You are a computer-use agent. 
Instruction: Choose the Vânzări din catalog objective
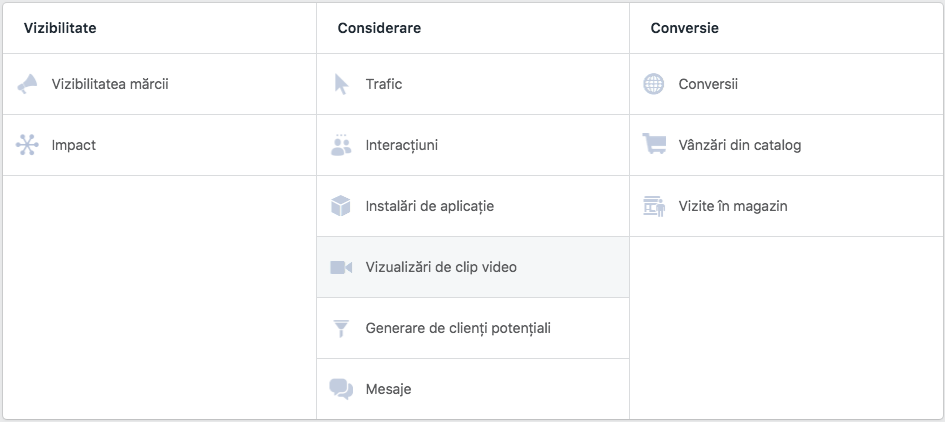point(739,145)
